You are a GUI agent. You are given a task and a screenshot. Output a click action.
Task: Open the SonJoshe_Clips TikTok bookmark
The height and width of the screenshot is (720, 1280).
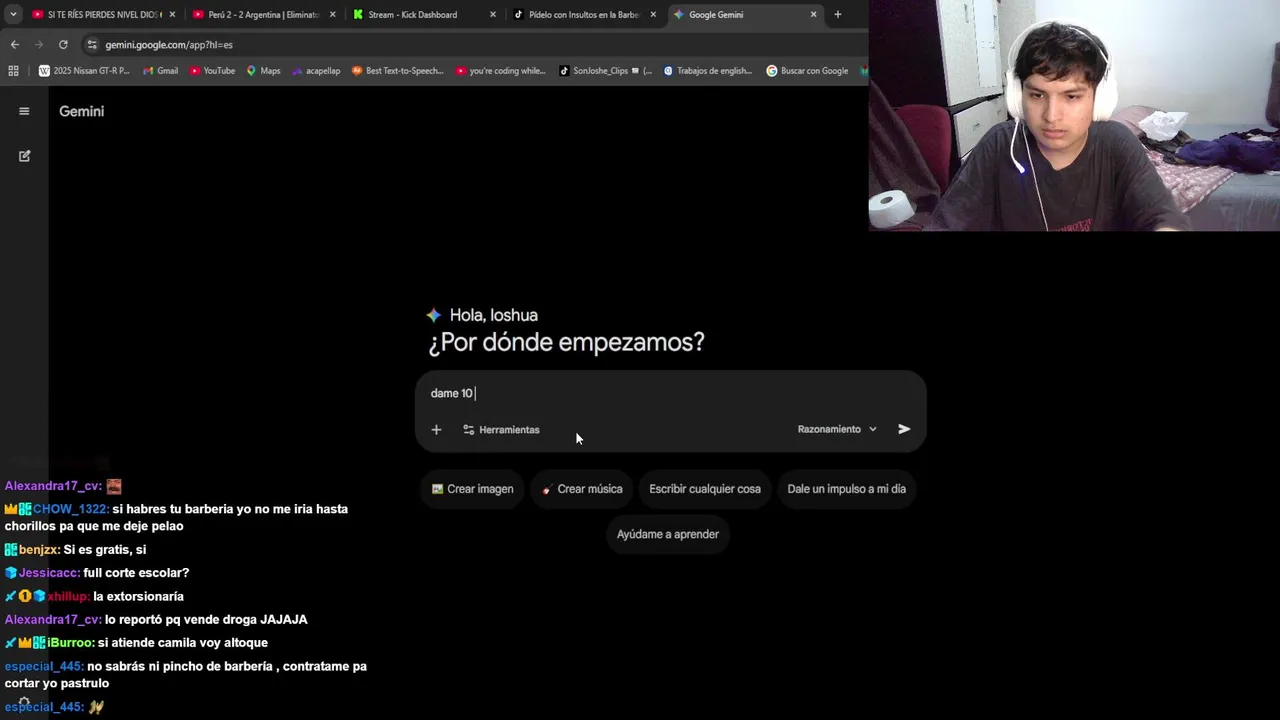(605, 71)
